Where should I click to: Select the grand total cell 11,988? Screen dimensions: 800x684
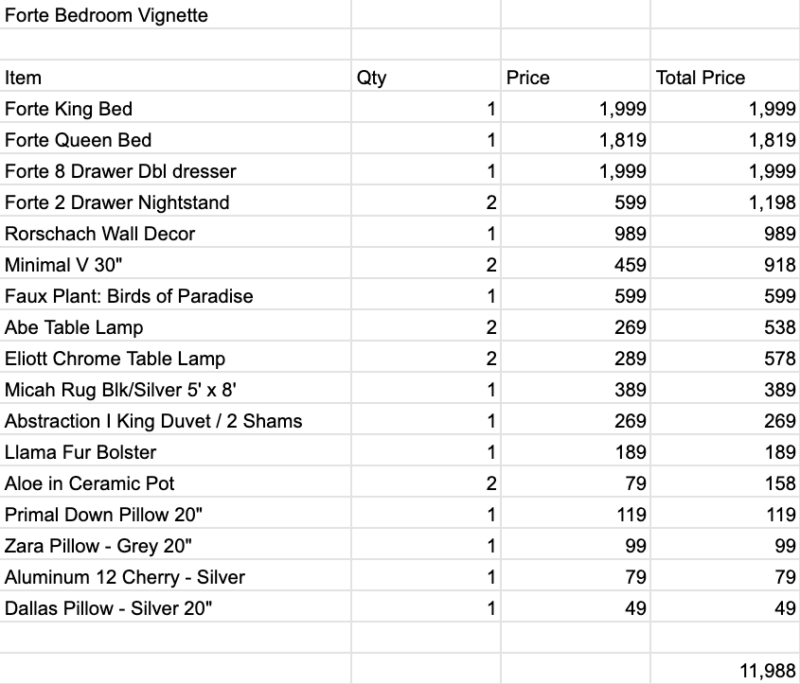click(726, 669)
